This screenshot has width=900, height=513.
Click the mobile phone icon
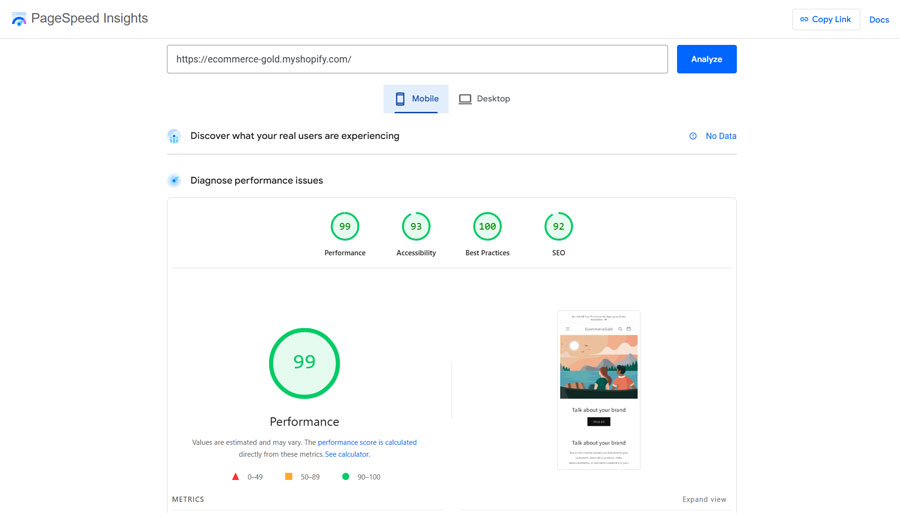pos(400,99)
